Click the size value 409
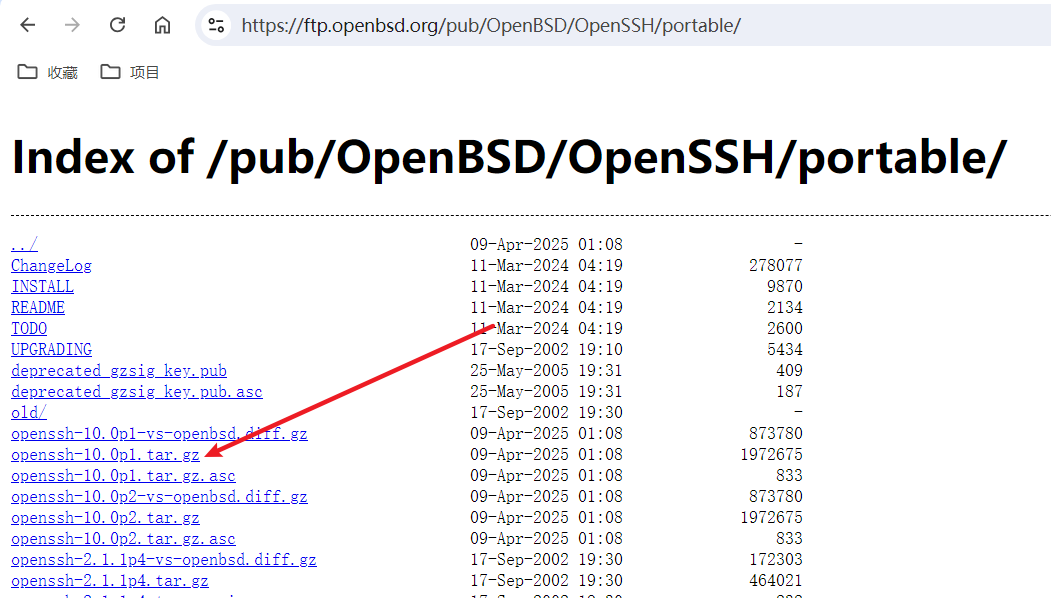The image size is (1051, 598). click(790, 371)
